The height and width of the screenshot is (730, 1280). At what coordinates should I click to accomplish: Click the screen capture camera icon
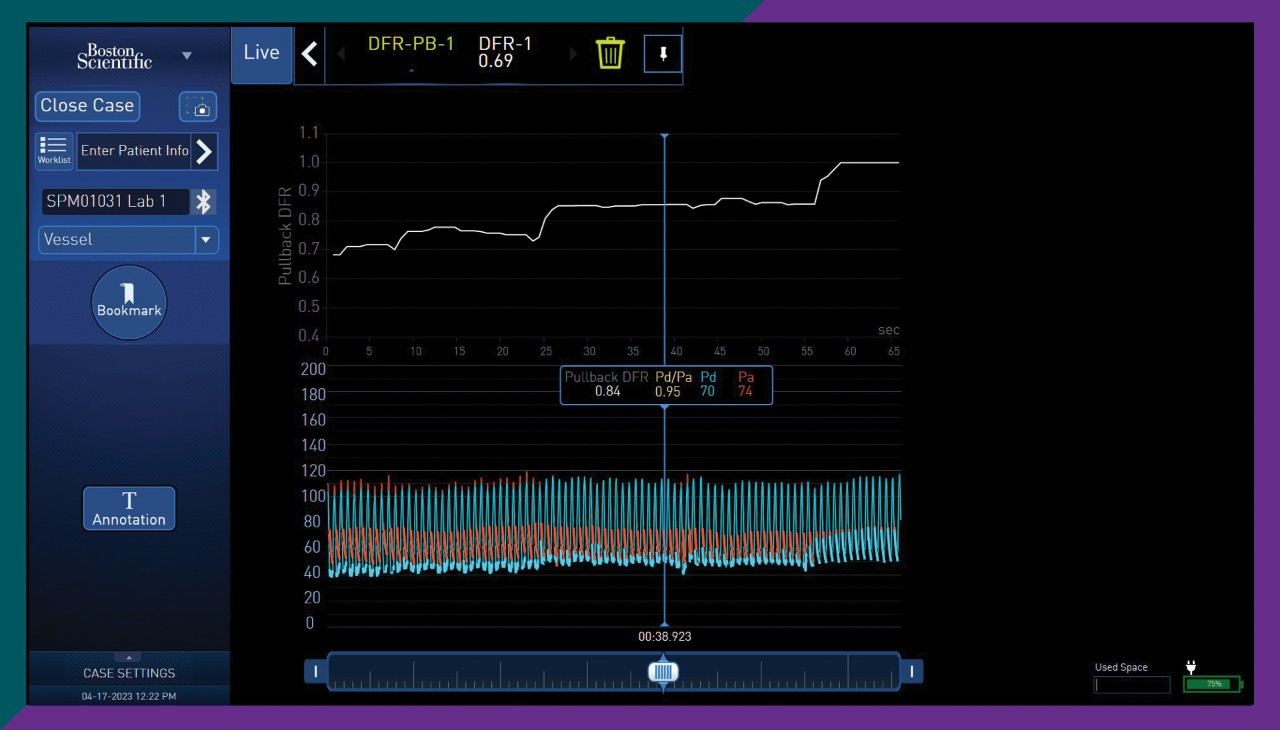[x=198, y=106]
